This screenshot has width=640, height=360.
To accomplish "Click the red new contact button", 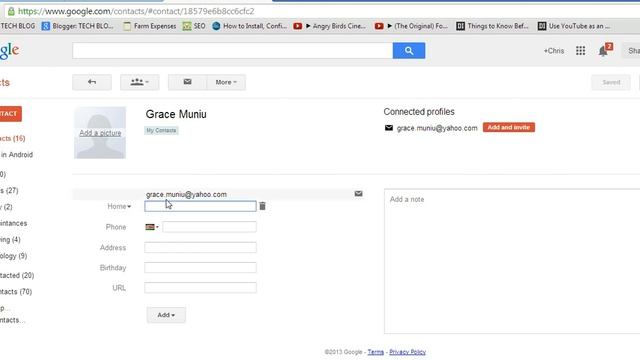I will [x=11, y=113].
